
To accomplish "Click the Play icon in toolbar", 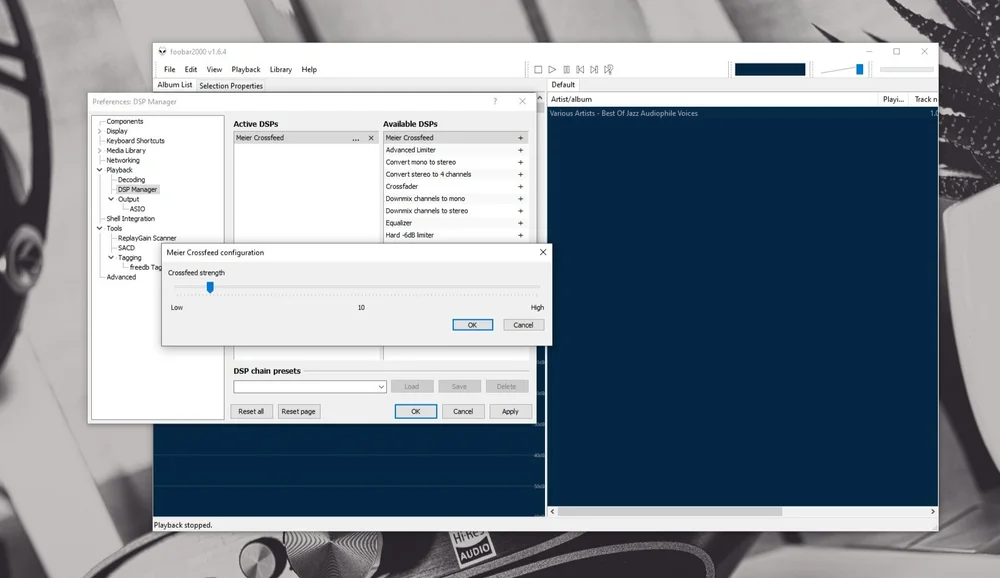I will (x=552, y=70).
